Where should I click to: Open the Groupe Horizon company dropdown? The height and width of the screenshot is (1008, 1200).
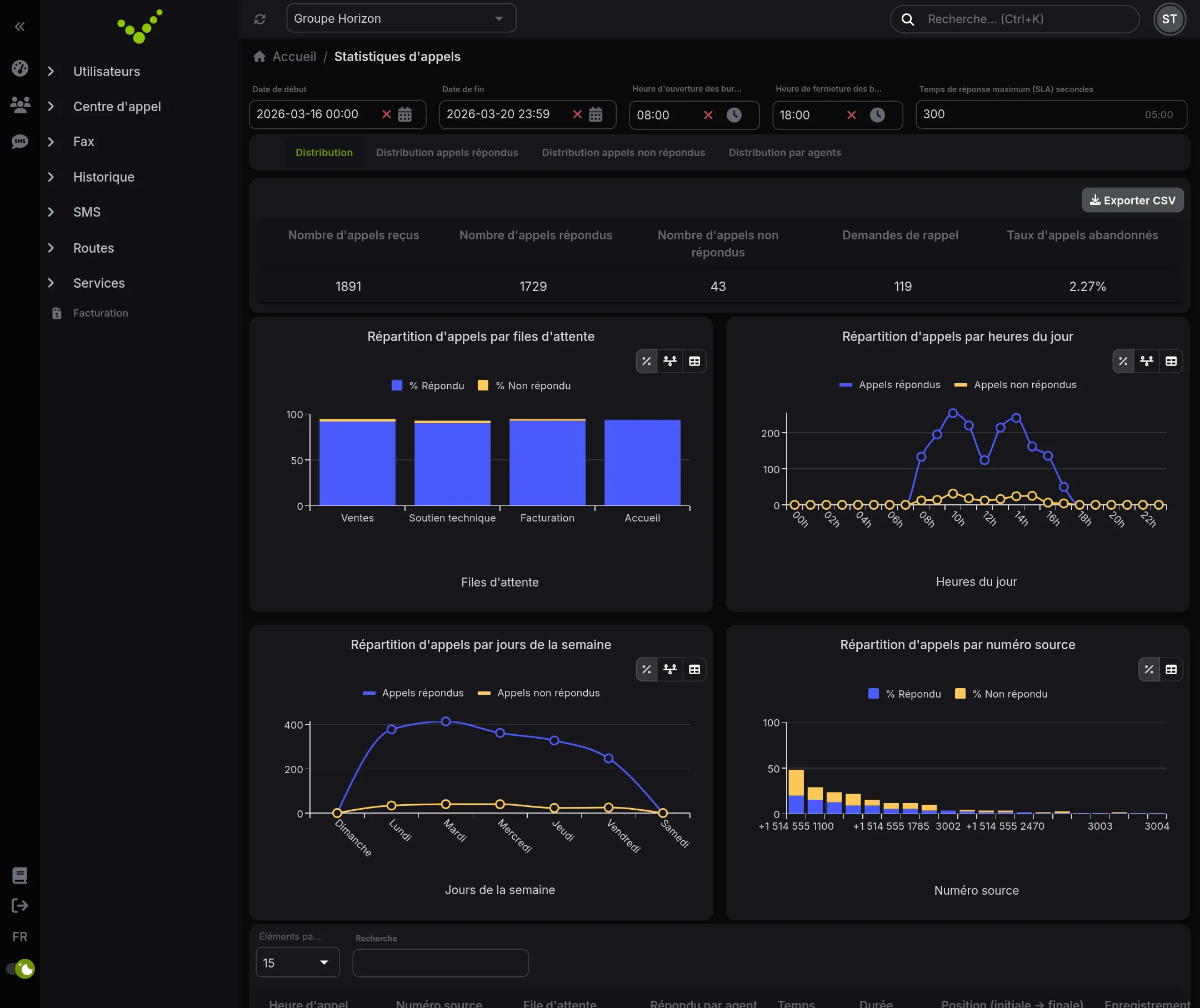(401, 18)
